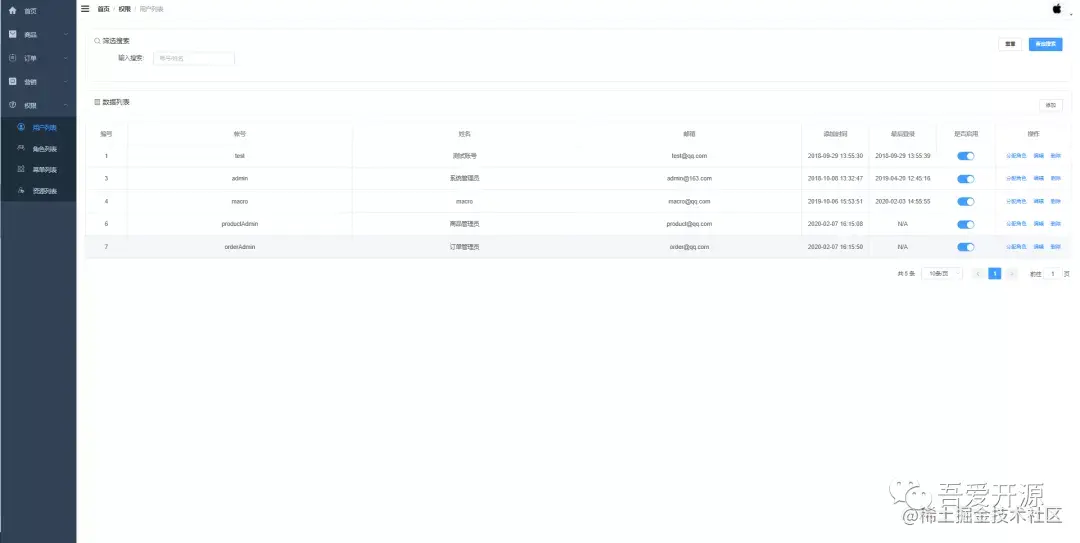Expand the 商品 menu chevron
Viewport: 1080px width, 543px height.
coord(66,34)
